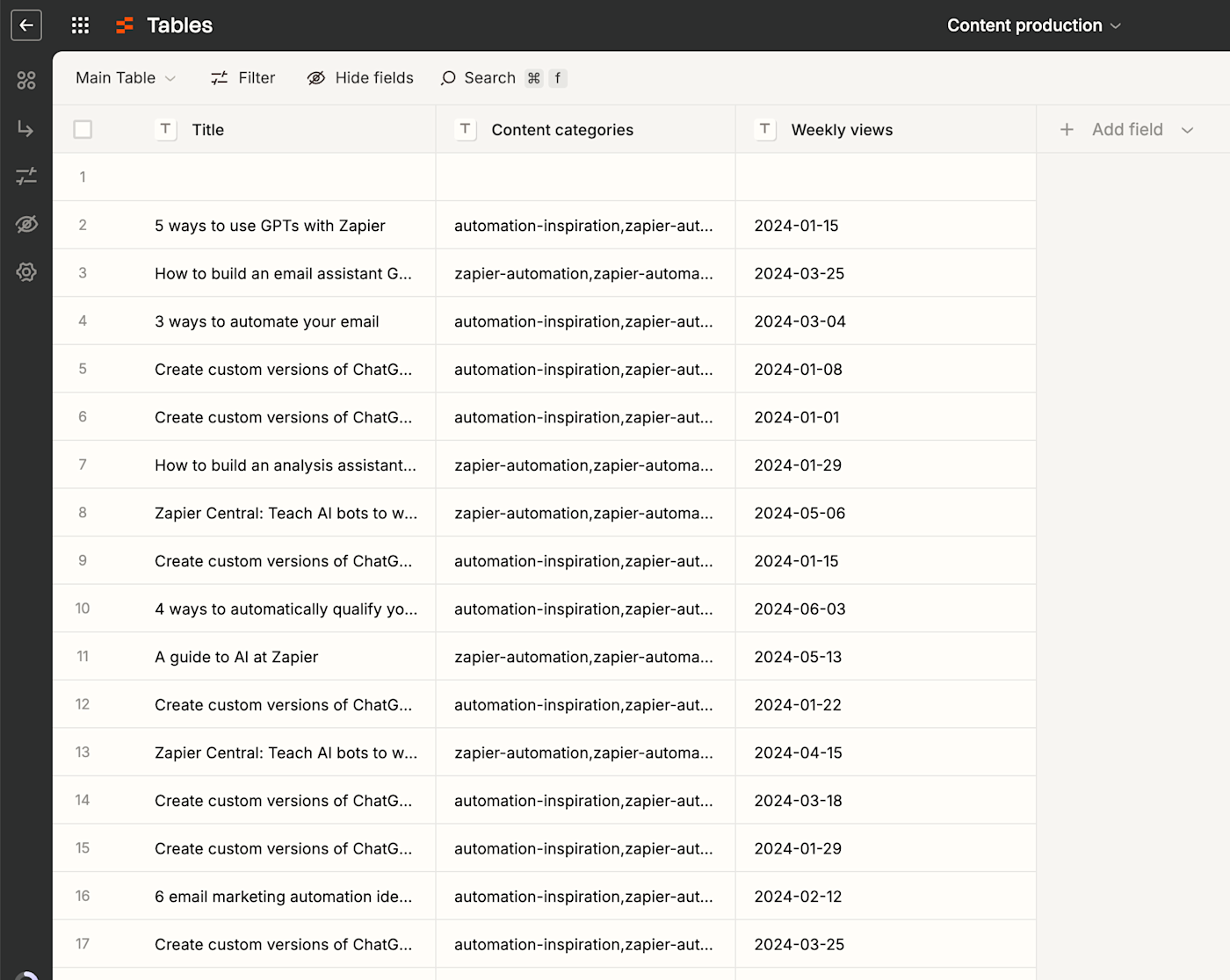This screenshot has height=980, width=1230.
Task: Click the date 2024-05-06
Action: (x=799, y=513)
